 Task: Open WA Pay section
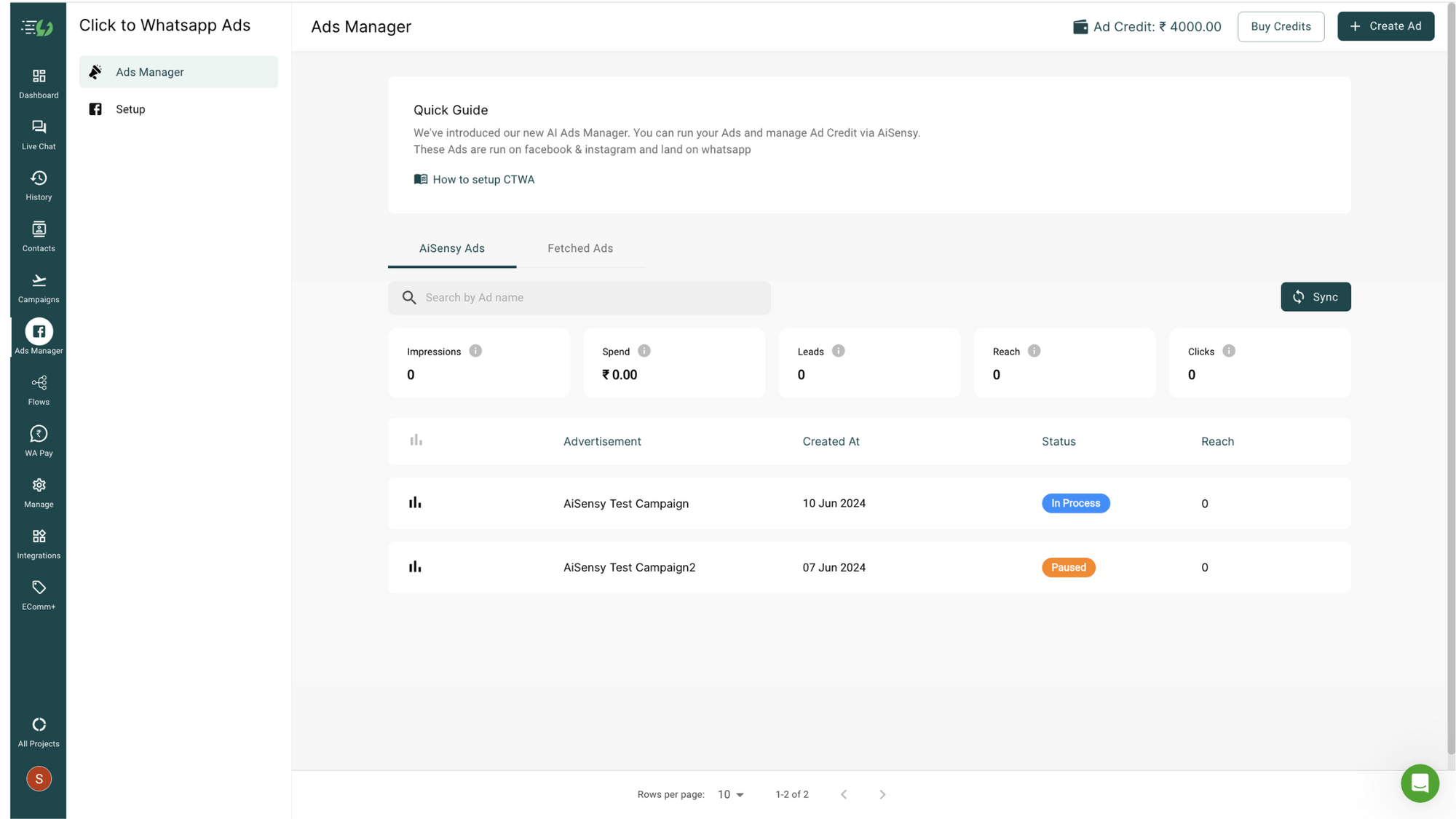(x=38, y=440)
